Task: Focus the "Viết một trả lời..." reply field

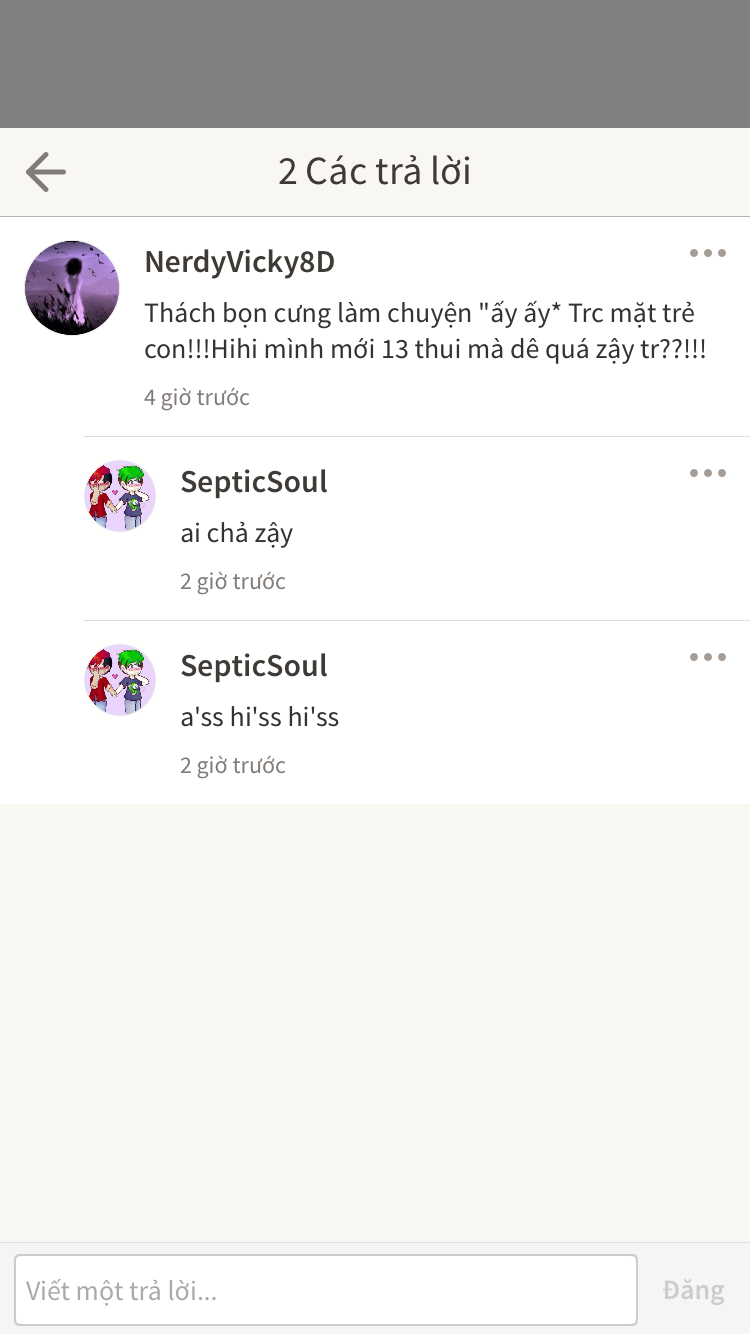Action: (x=326, y=1290)
